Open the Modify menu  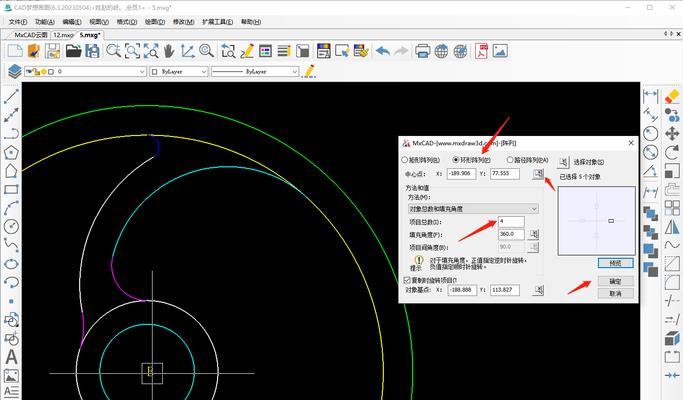[183, 22]
